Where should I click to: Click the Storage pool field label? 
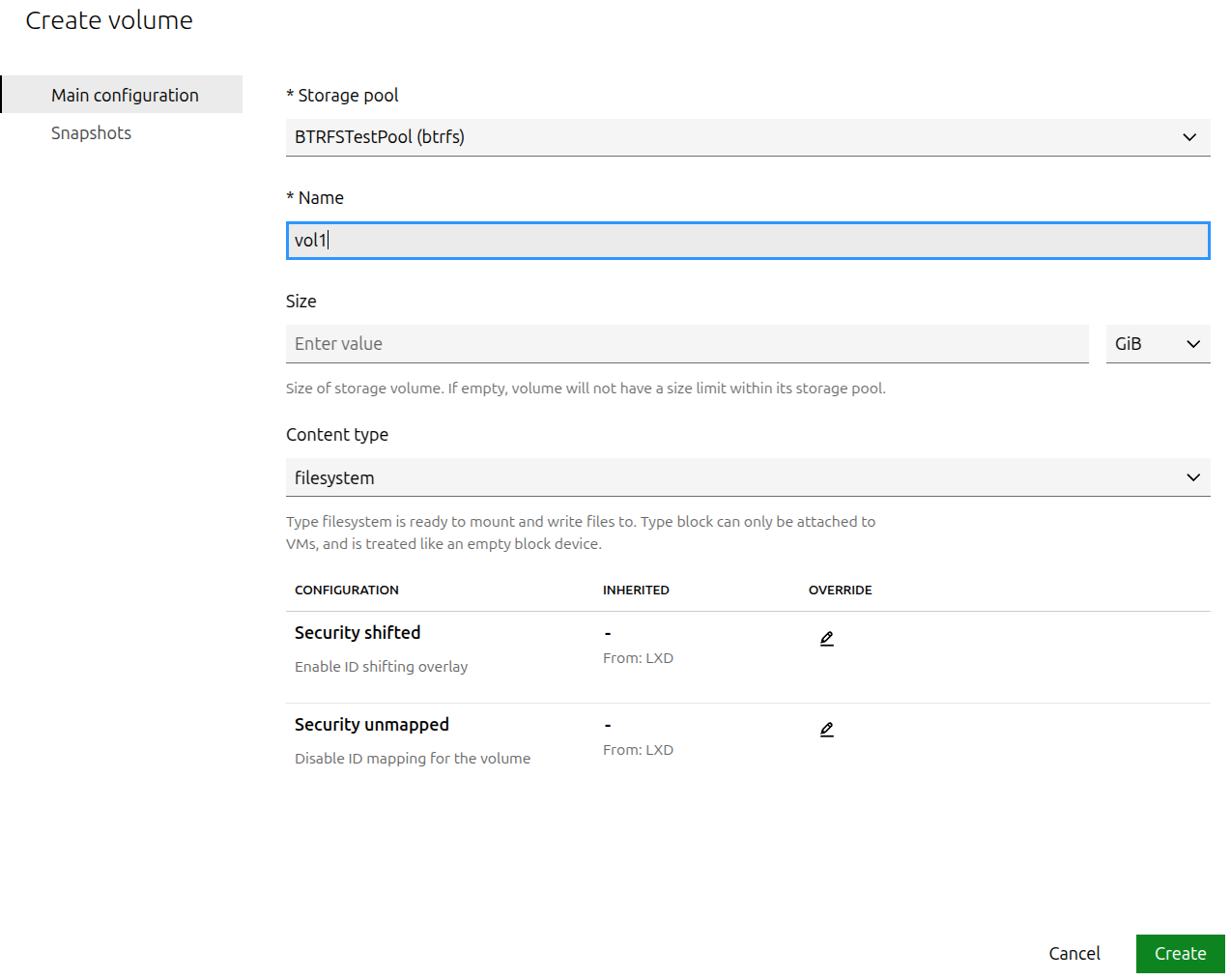[x=347, y=96]
